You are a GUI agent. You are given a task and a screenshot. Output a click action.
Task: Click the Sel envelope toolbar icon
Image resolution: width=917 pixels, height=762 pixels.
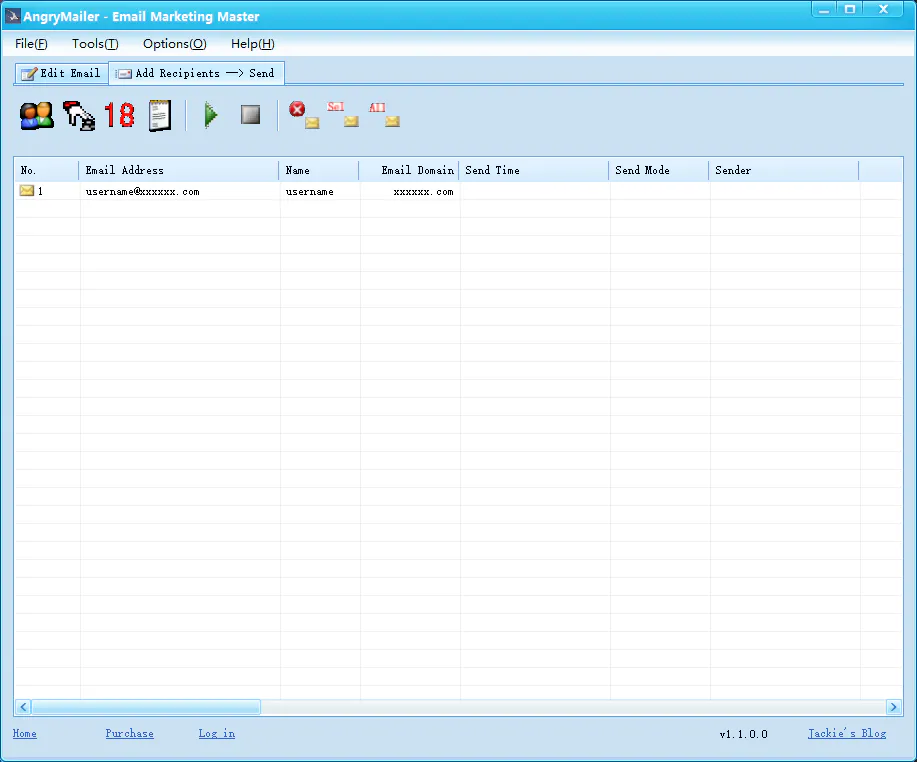(x=343, y=115)
